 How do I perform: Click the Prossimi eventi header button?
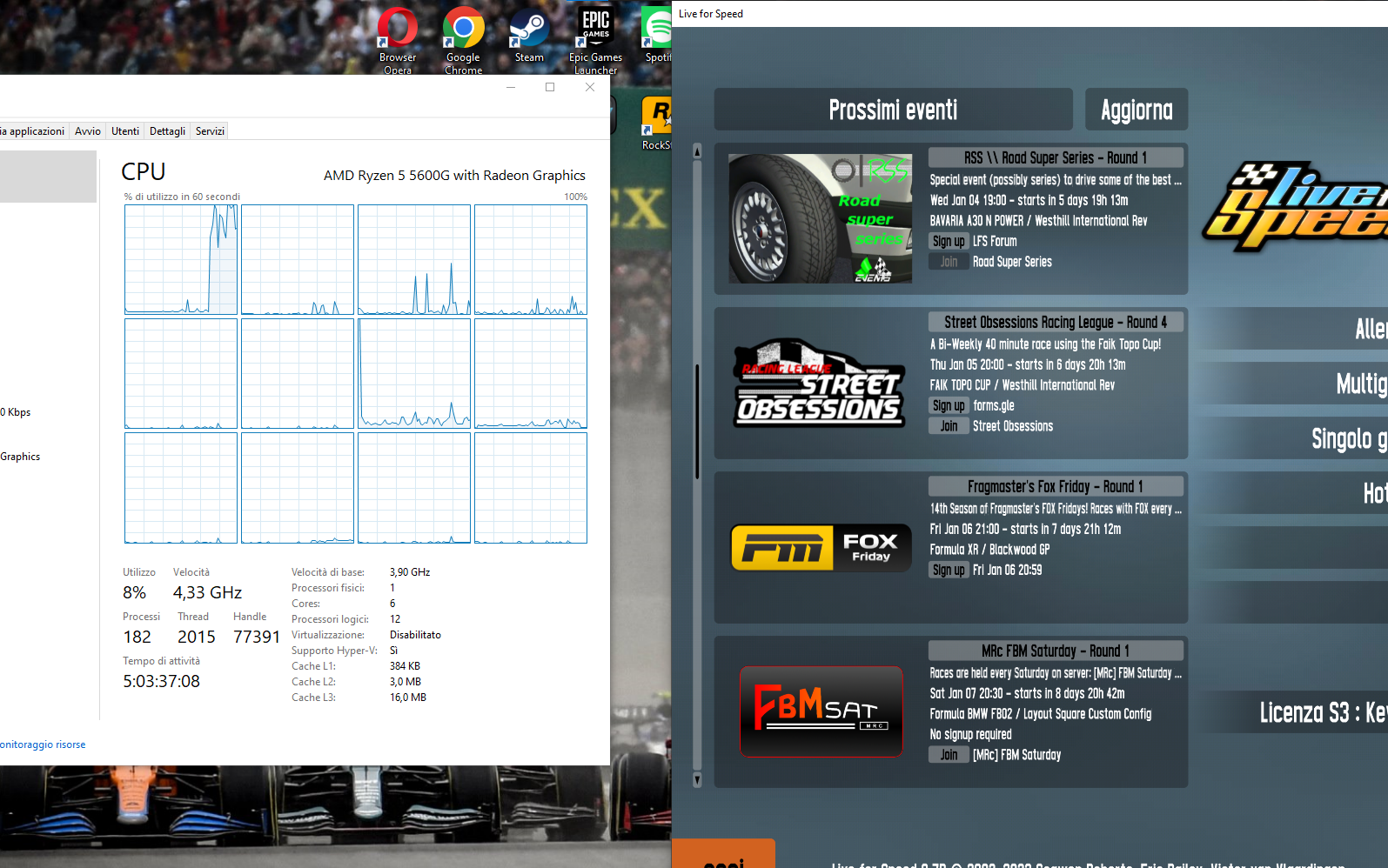point(893,110)
